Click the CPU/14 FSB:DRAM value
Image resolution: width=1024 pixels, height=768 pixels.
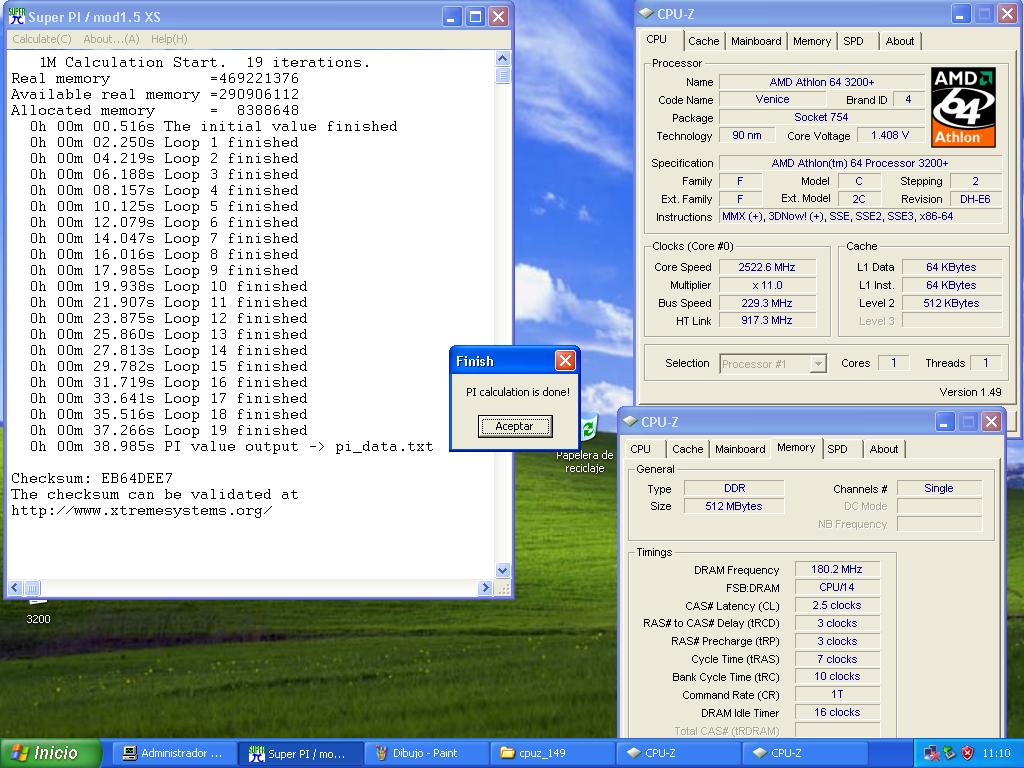(x=837, y=588)
